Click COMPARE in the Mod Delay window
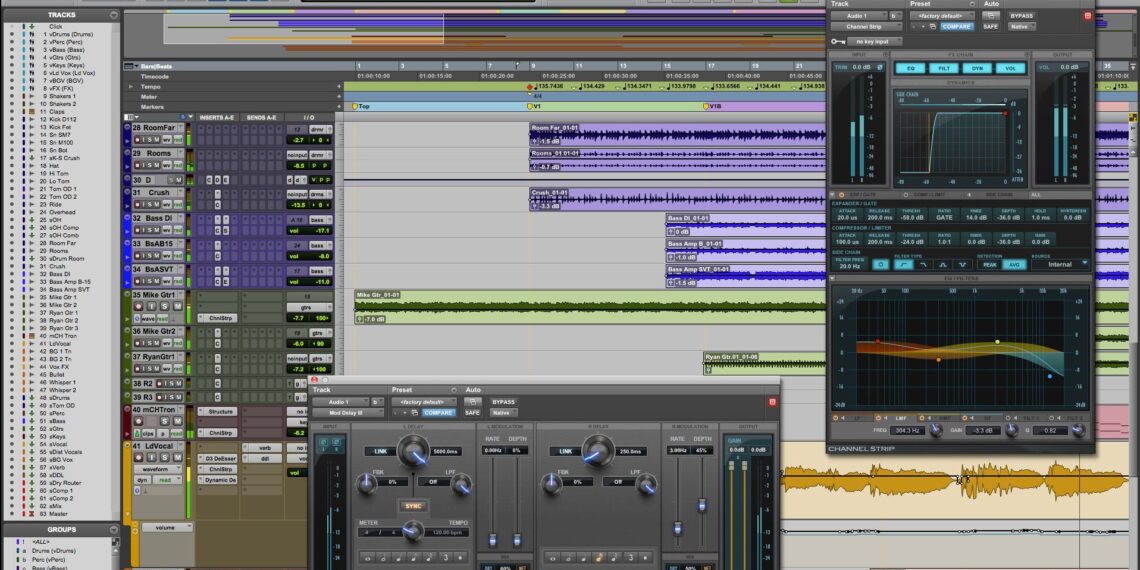Viewport: 1140px width, 570px height. tap(439, 412)
